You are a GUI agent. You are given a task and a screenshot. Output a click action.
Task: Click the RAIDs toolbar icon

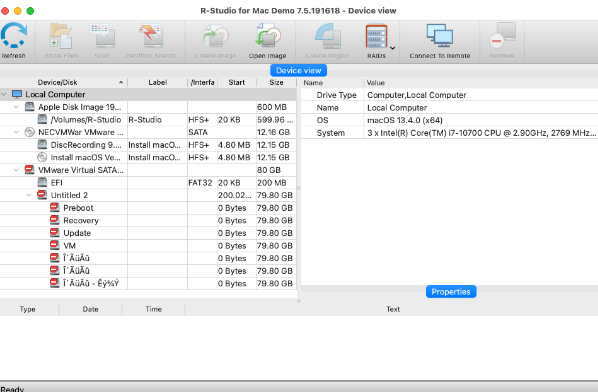376,37
